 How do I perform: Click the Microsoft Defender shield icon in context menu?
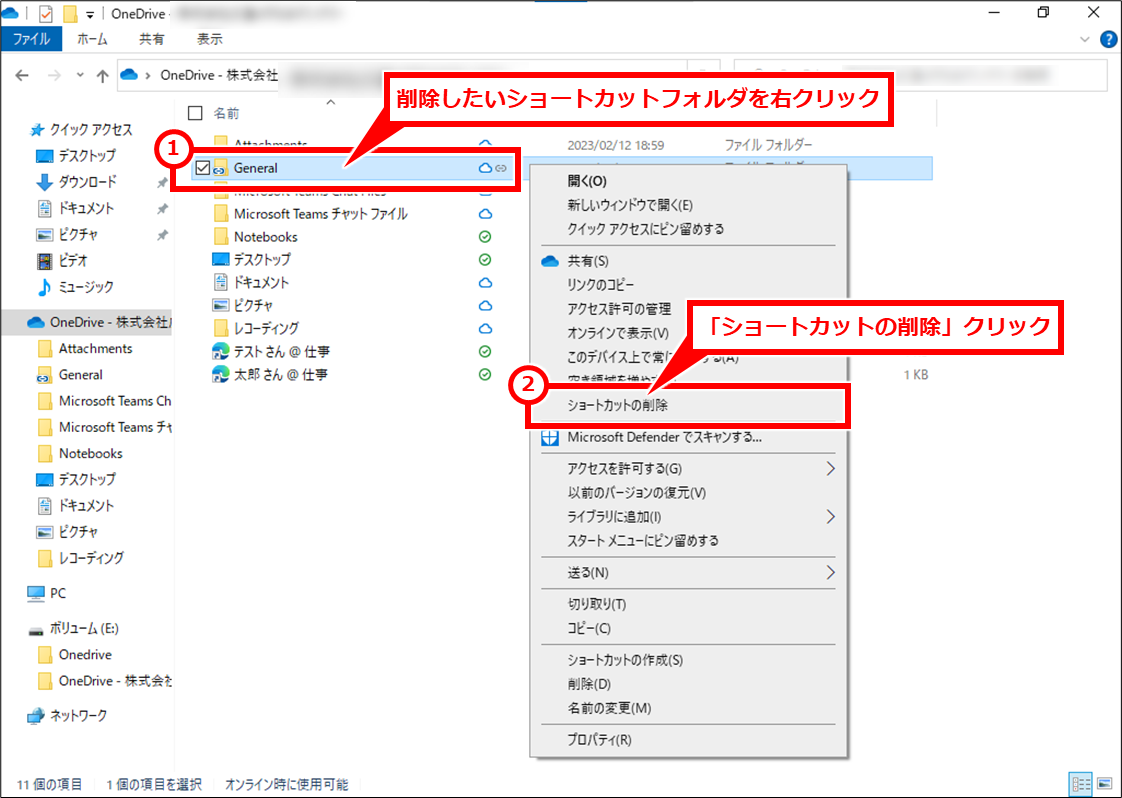(x=550, y=437)
